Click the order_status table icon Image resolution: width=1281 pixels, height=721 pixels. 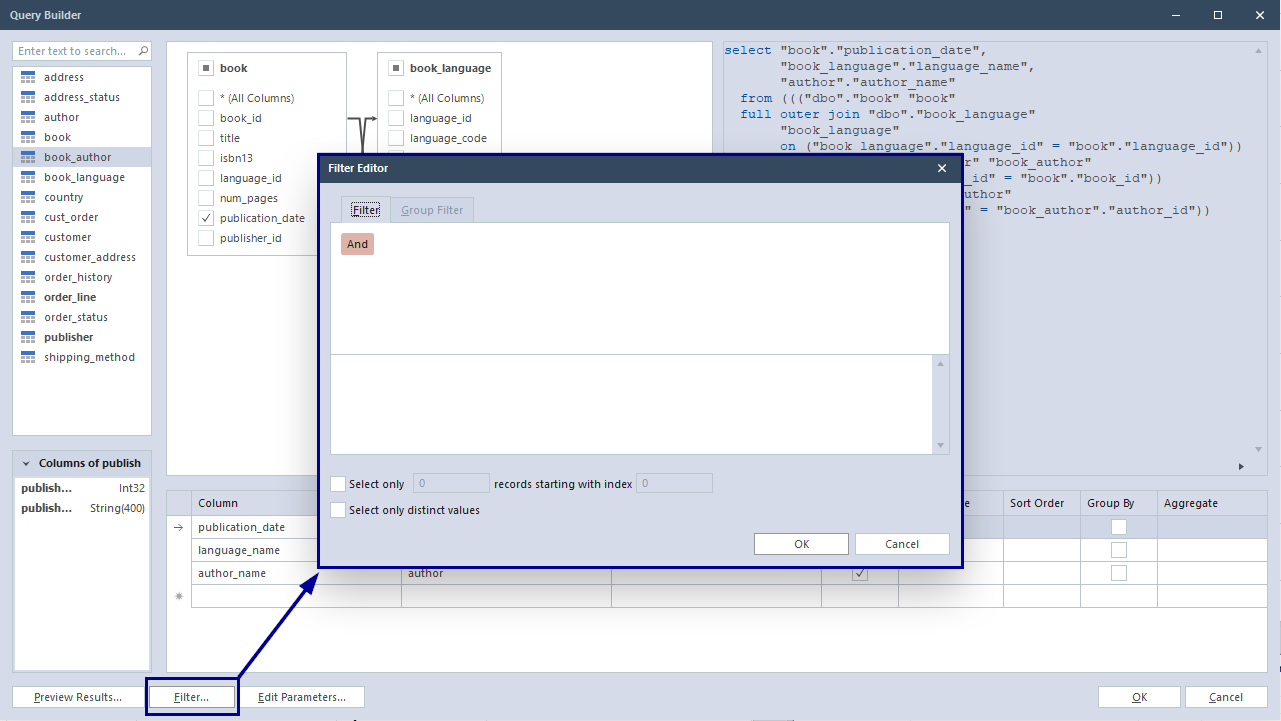tap(28, 317)
